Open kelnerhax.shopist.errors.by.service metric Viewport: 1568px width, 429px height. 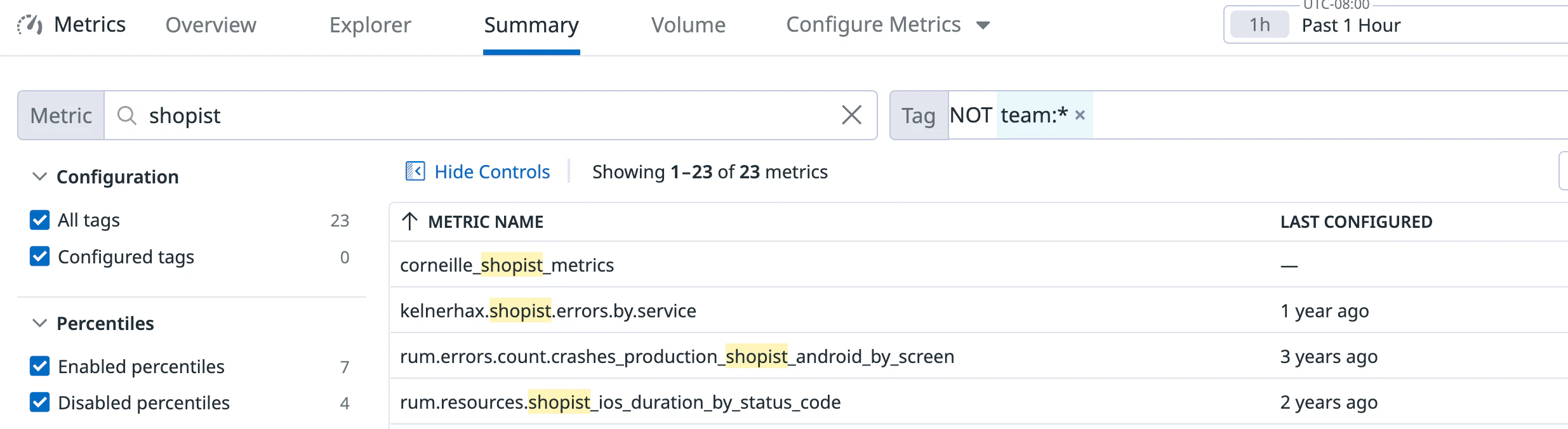(548, 310)
